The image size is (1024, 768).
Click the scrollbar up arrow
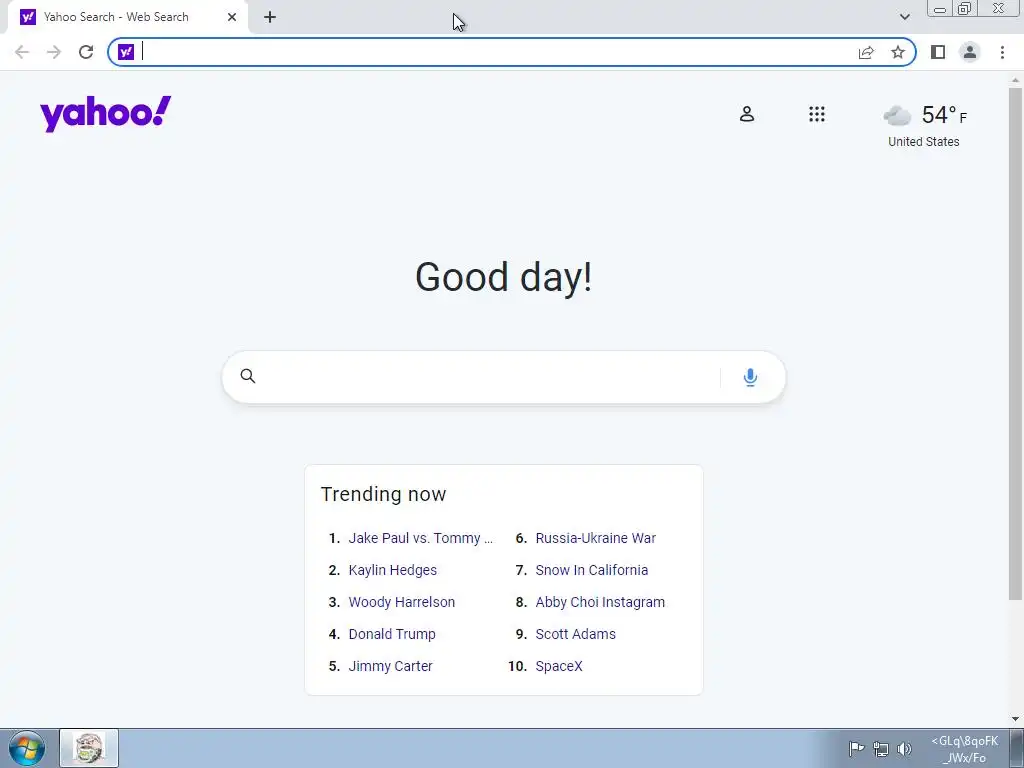pyautogui.click(x=1016, y=80)
